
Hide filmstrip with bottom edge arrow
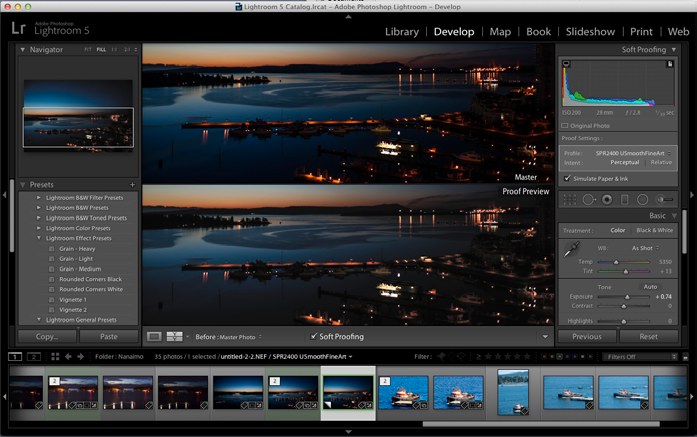click(x=348, y=432)
